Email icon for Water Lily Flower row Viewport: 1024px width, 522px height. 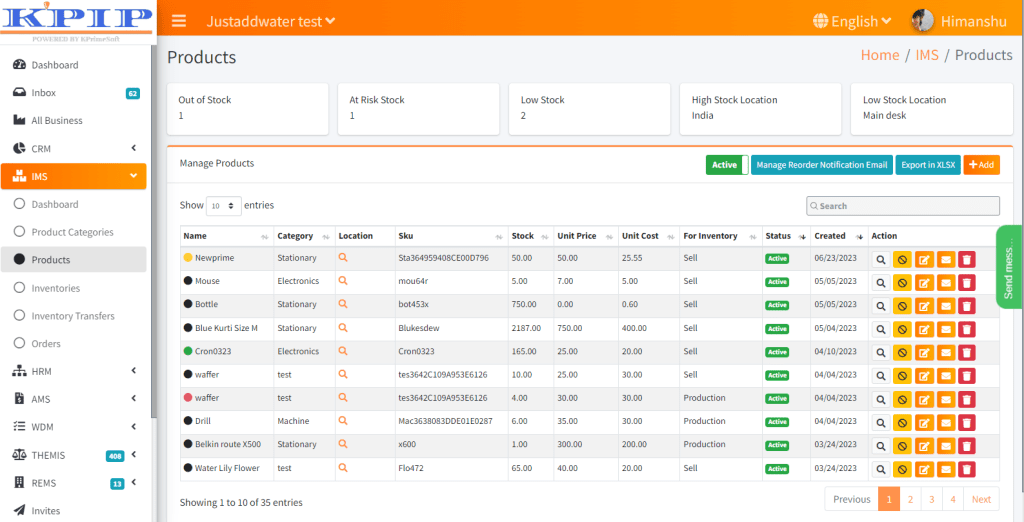pos(946,469)
